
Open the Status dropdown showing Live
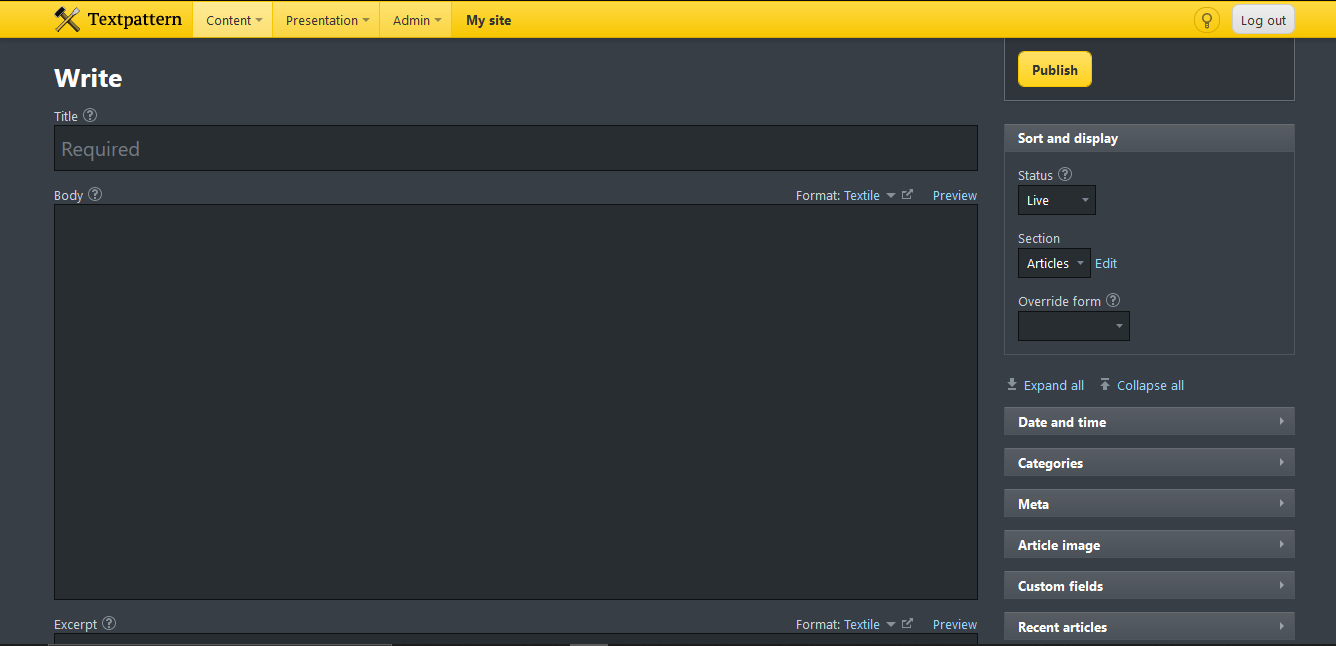[x=1056, y=200]
